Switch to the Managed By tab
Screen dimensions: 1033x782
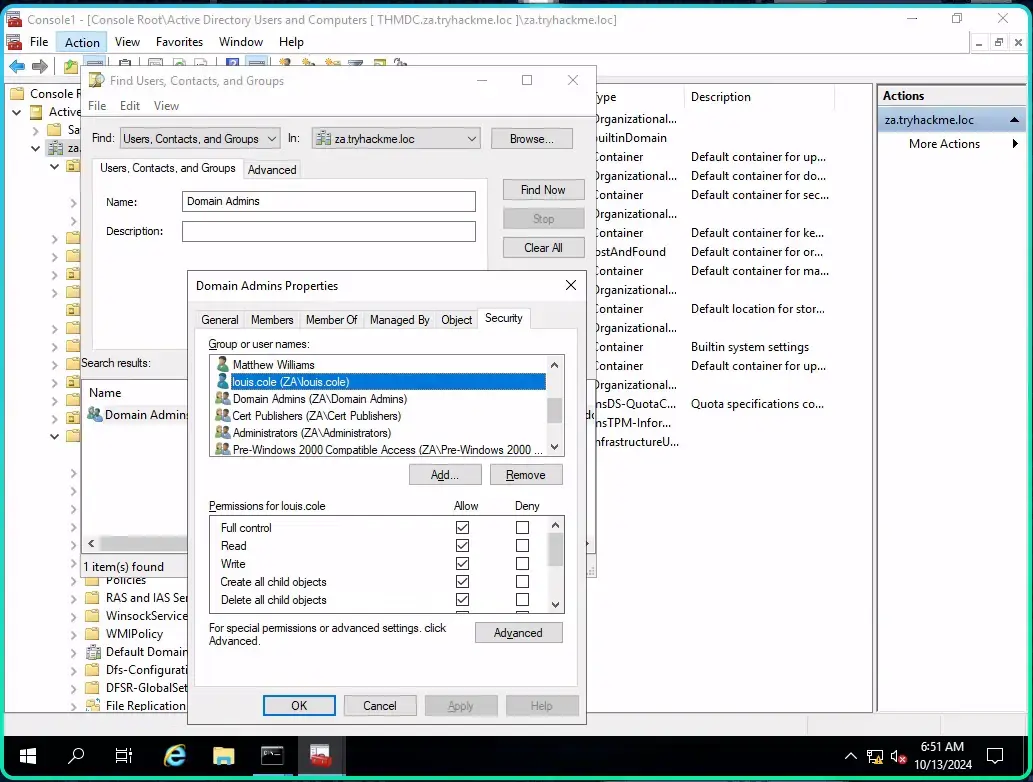(x=399, y=320)
